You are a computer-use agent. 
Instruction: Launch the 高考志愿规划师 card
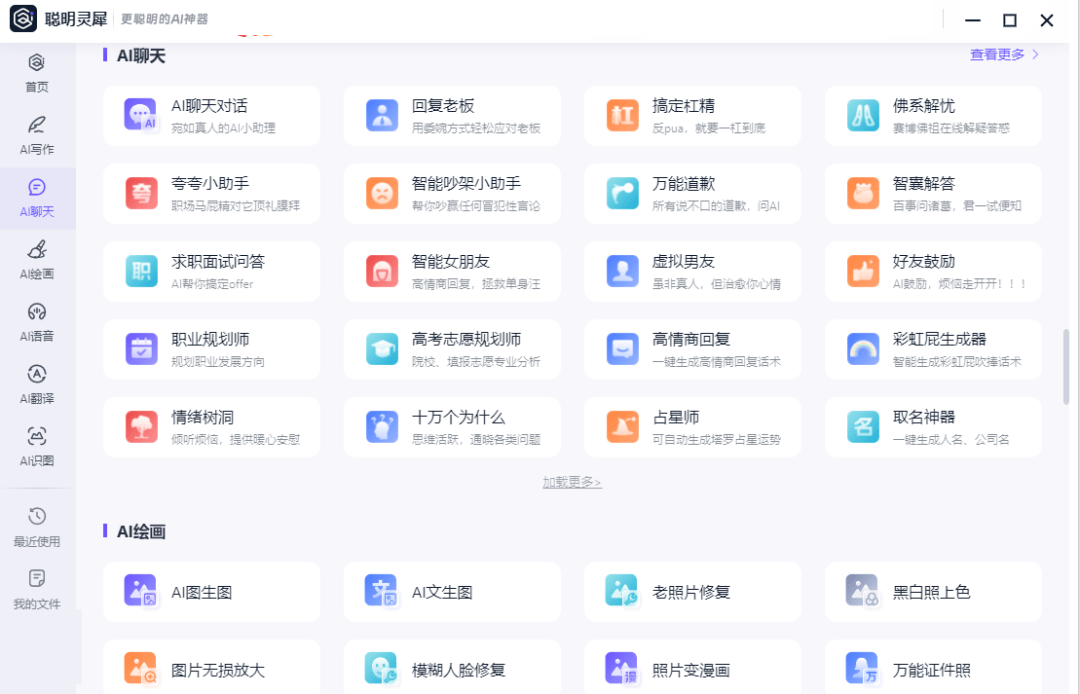click(452, 349)
